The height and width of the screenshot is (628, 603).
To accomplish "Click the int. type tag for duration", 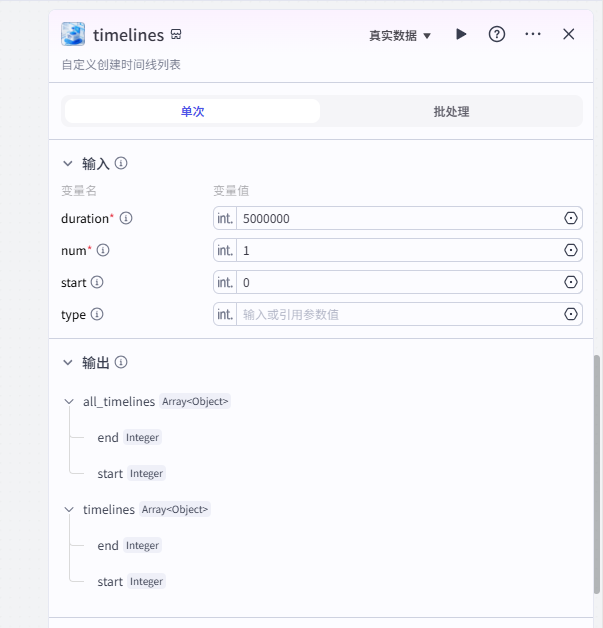I will click(225, 218).
